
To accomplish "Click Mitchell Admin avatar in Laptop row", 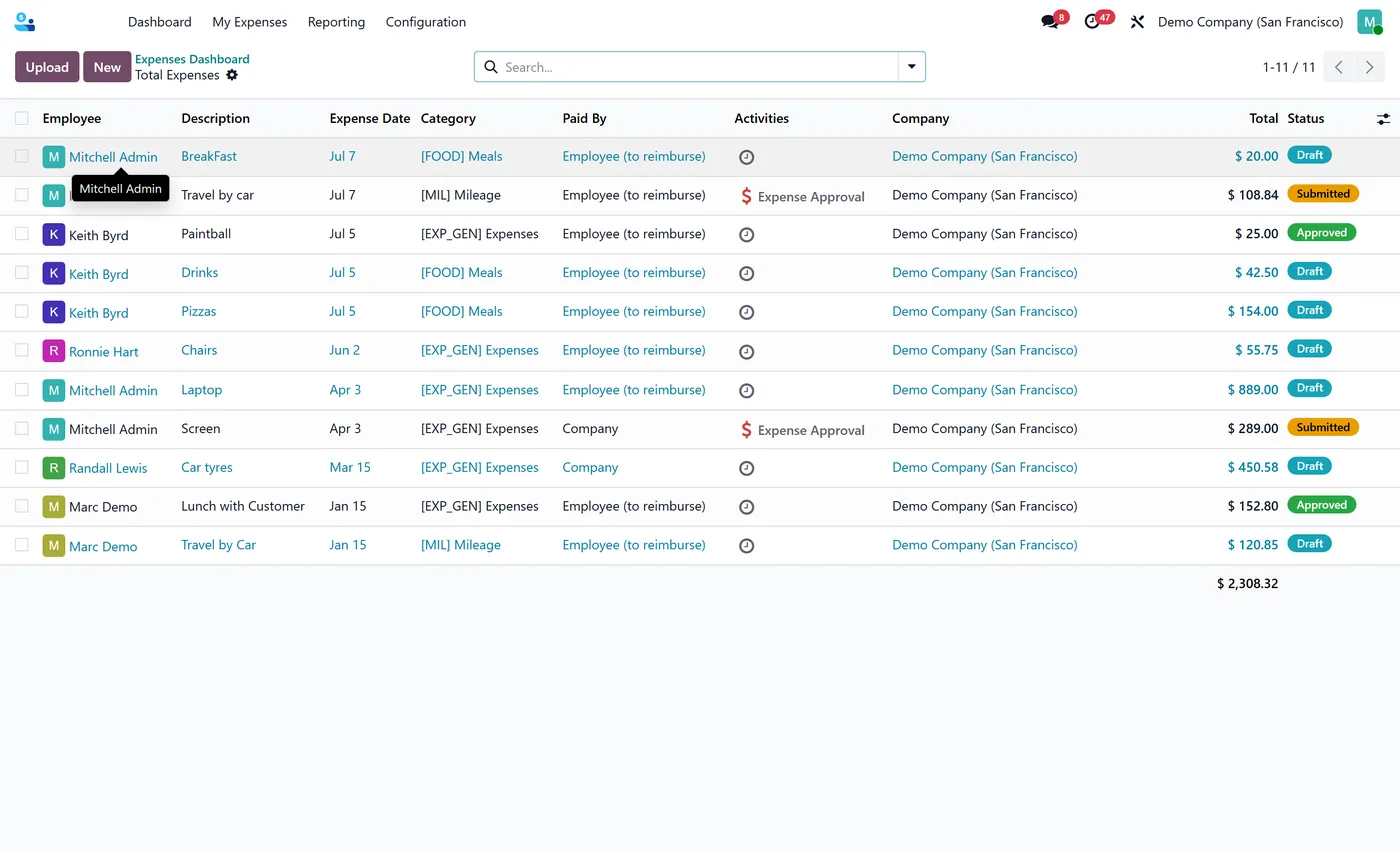I will (53, 390).
